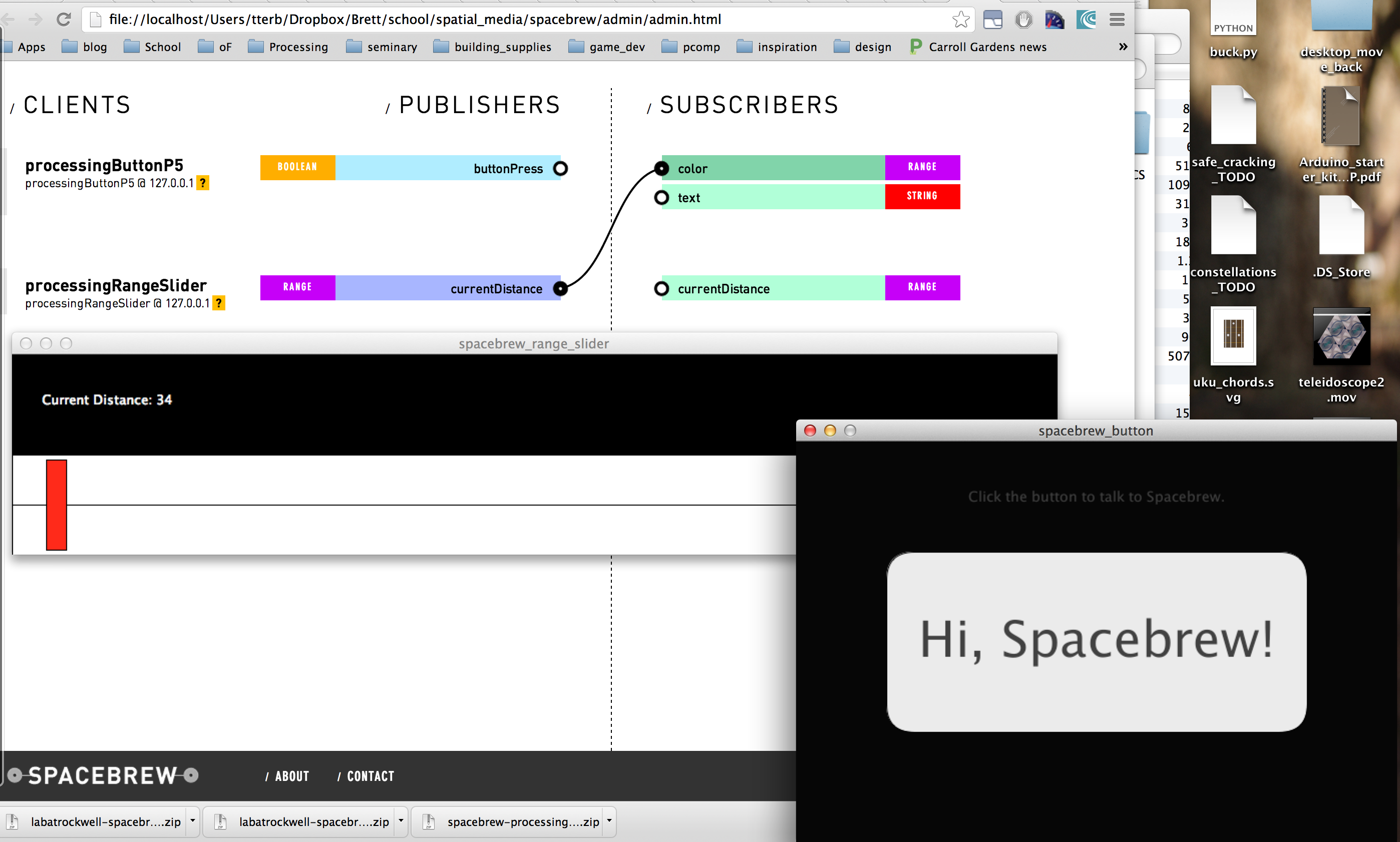1400x842 pixels.
Task: Click the blue paint extension icon
Action: (1055, 20)
